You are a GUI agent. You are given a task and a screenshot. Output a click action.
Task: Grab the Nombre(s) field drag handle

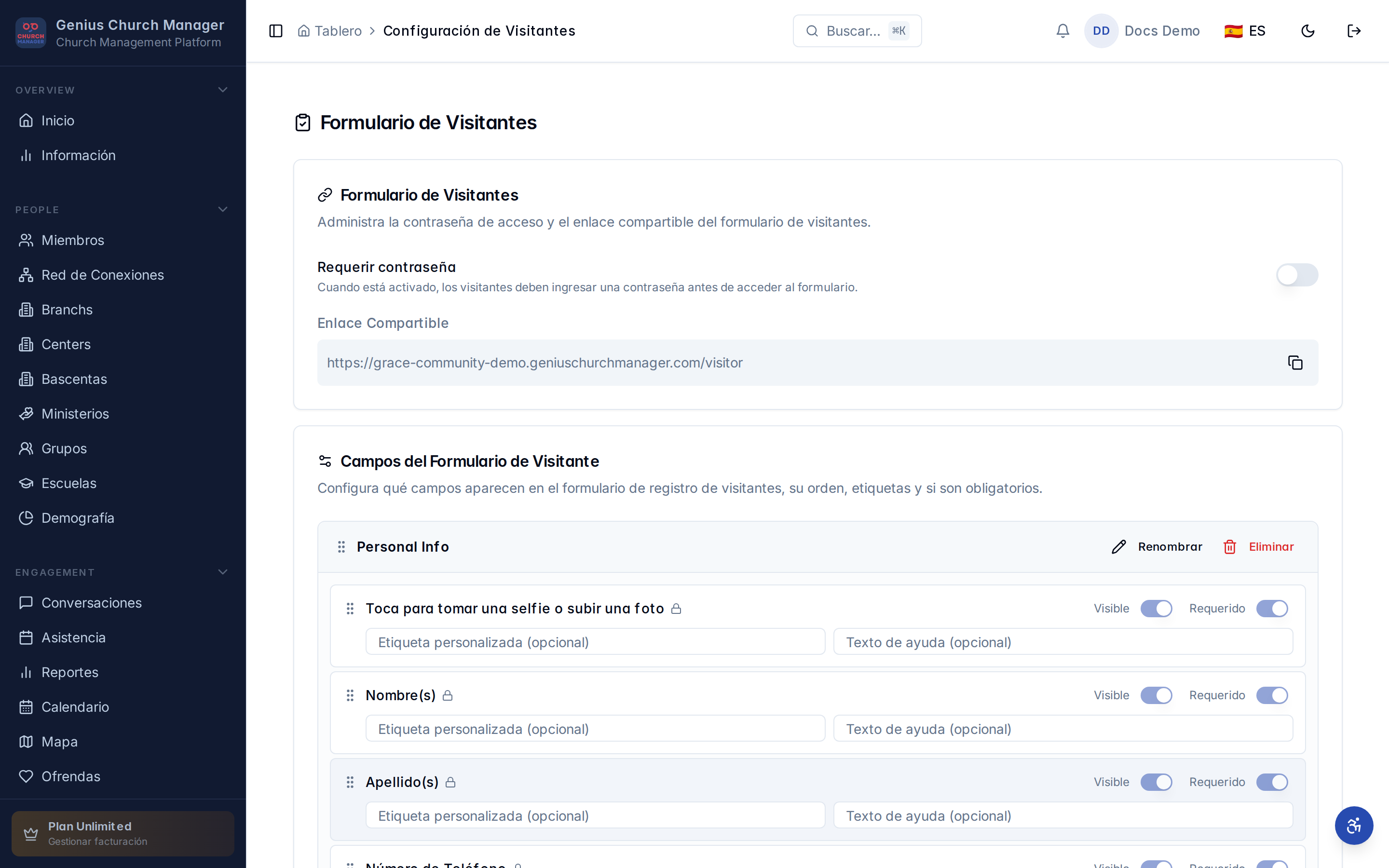[350, 695]
